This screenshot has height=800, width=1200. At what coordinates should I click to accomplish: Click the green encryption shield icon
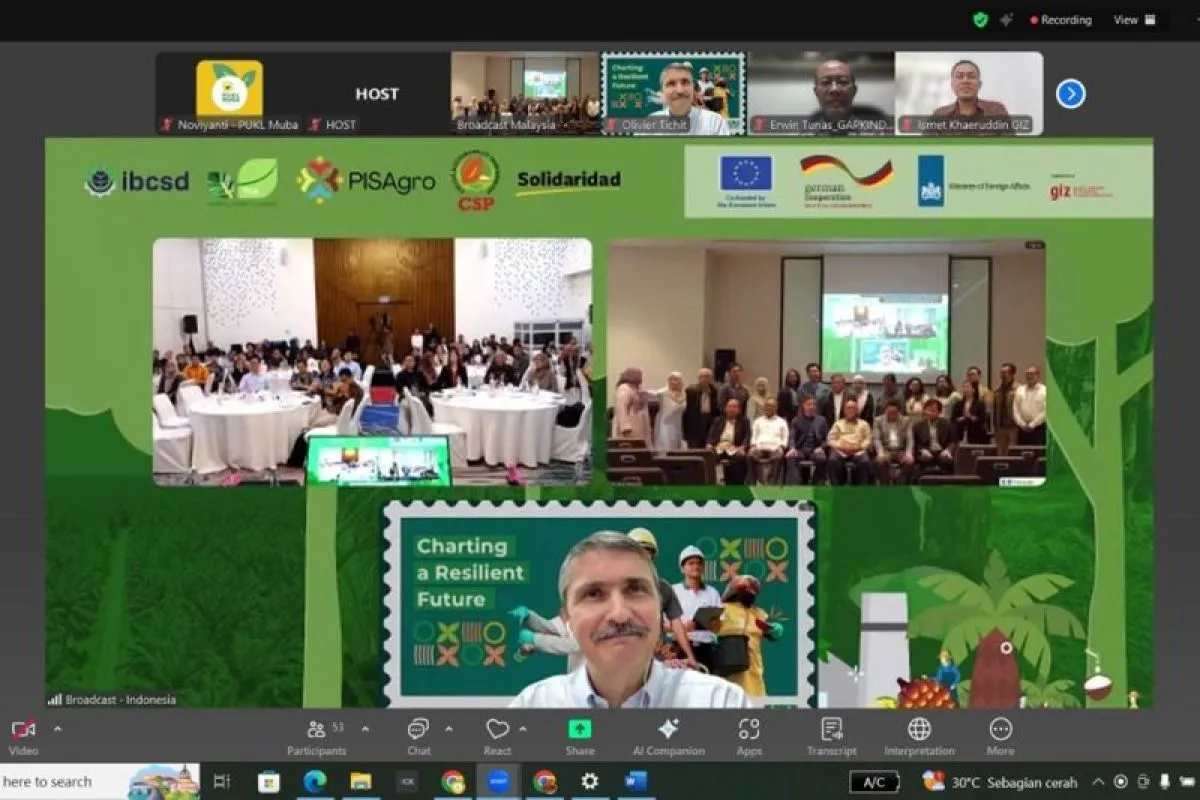click(x=980, y=20)
